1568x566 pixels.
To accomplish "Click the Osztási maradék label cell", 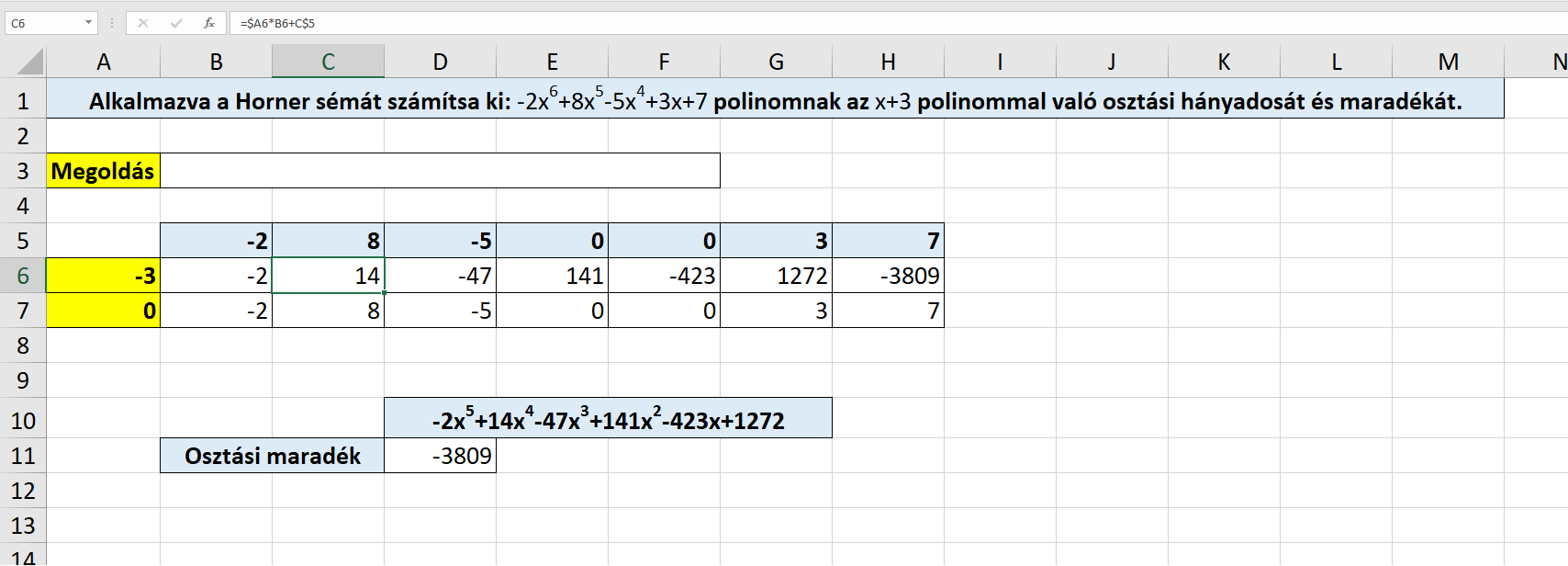I will tap(272, 456).
